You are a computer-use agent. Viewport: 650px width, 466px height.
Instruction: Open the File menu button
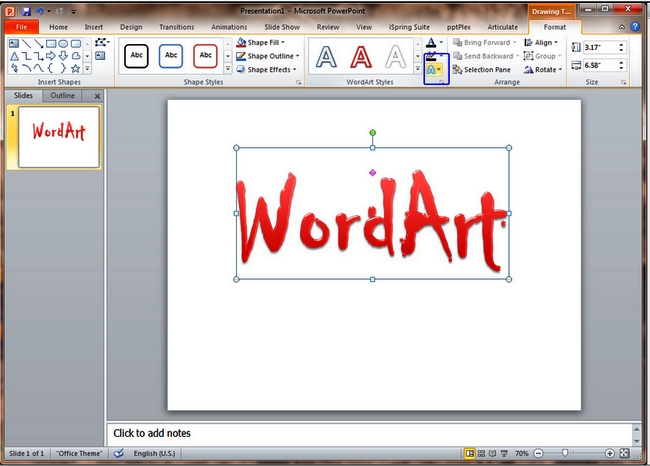pyautogui.click(x=20, y=27)
